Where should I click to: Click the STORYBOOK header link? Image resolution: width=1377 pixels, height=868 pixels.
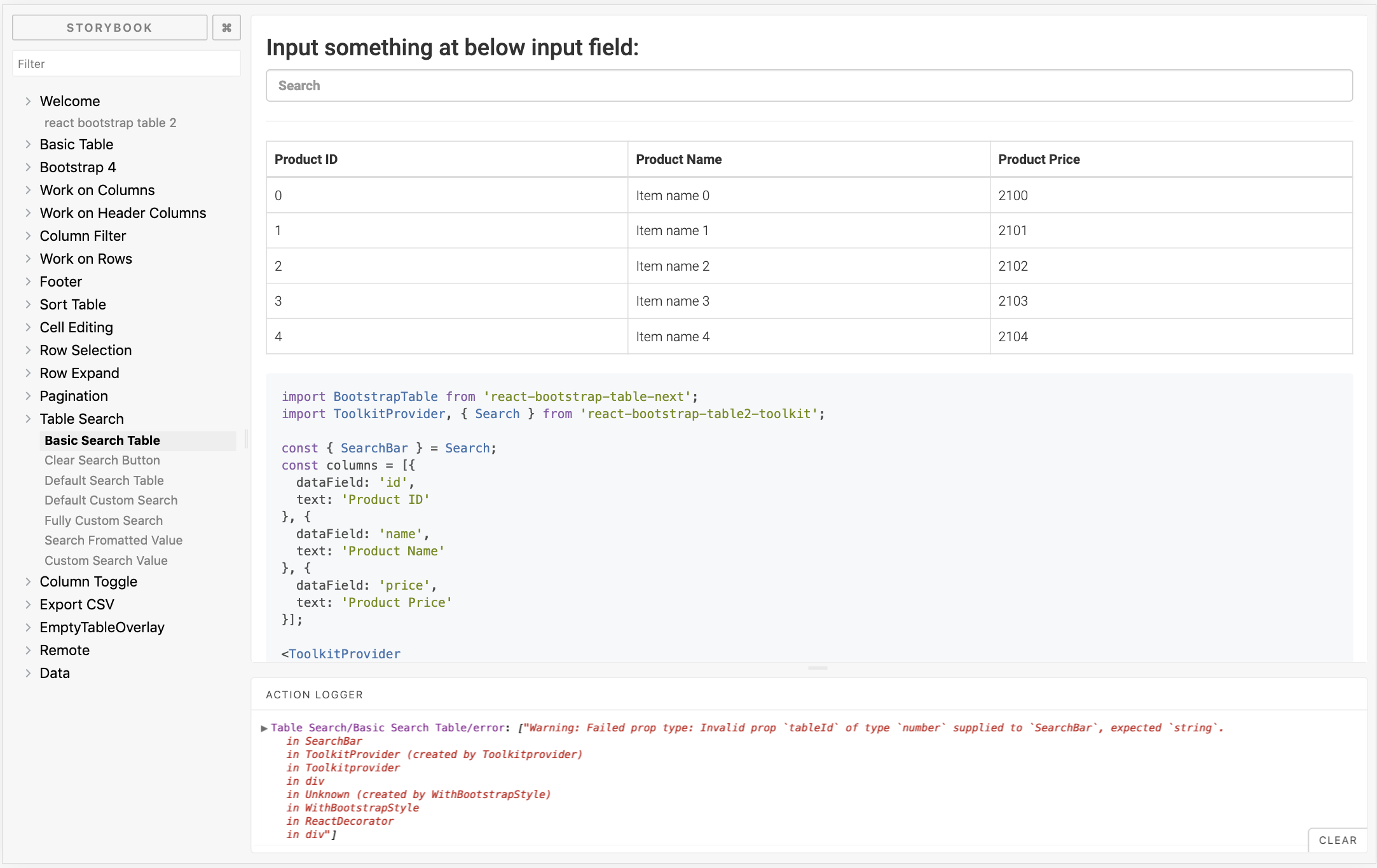tap(109, 27)
